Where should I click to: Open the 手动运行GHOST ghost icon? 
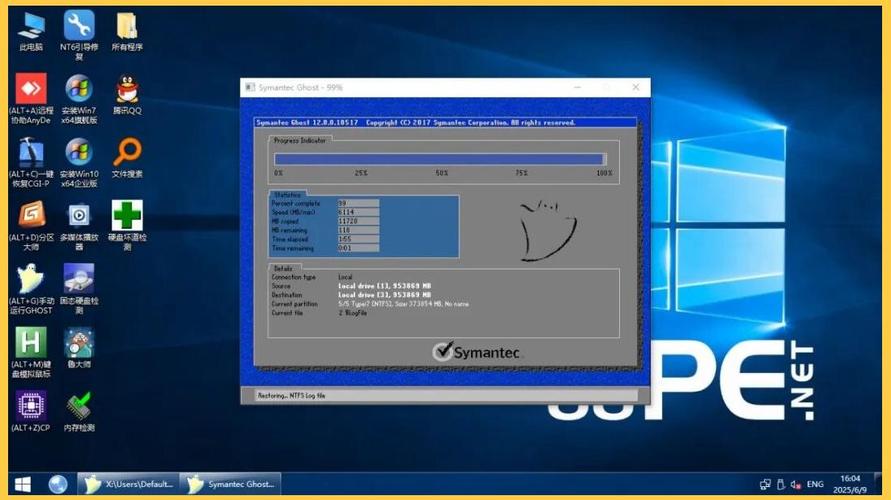tap(31, 279)
